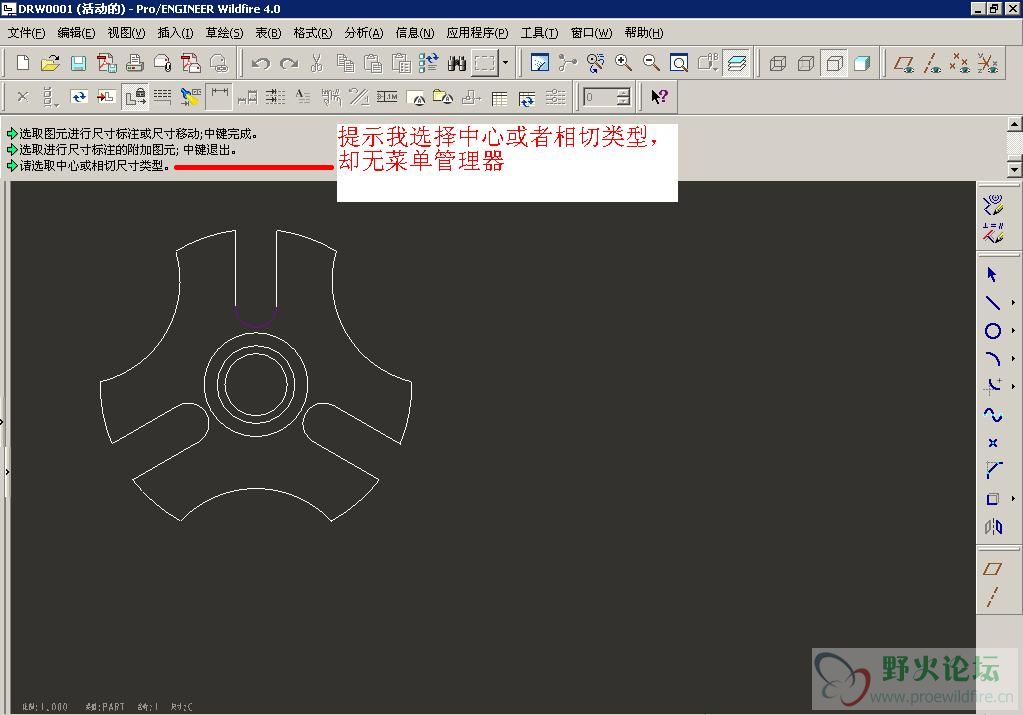Toggle the lock view movement button

coord(135,97)
